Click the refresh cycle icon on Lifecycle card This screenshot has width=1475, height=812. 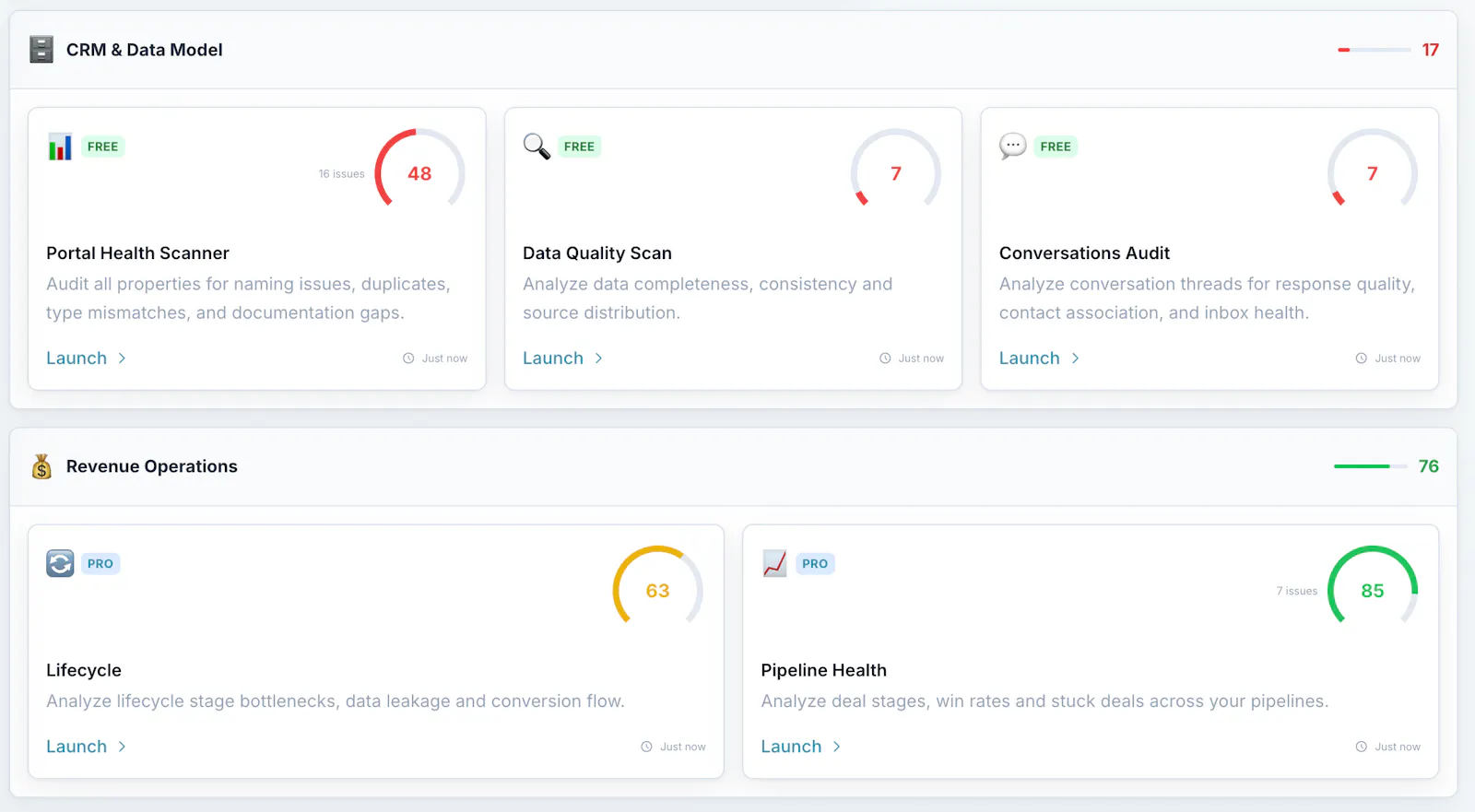pos(60,563)
